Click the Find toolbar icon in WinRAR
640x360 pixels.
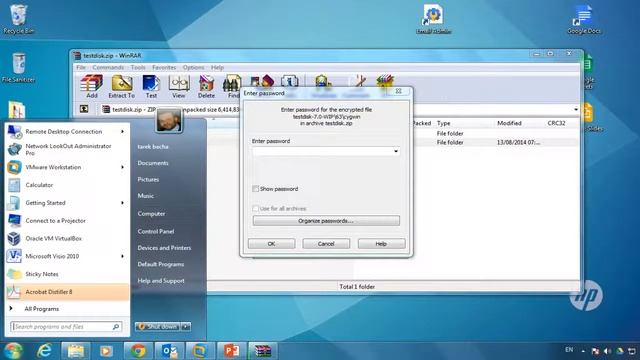tap(232, 86)
